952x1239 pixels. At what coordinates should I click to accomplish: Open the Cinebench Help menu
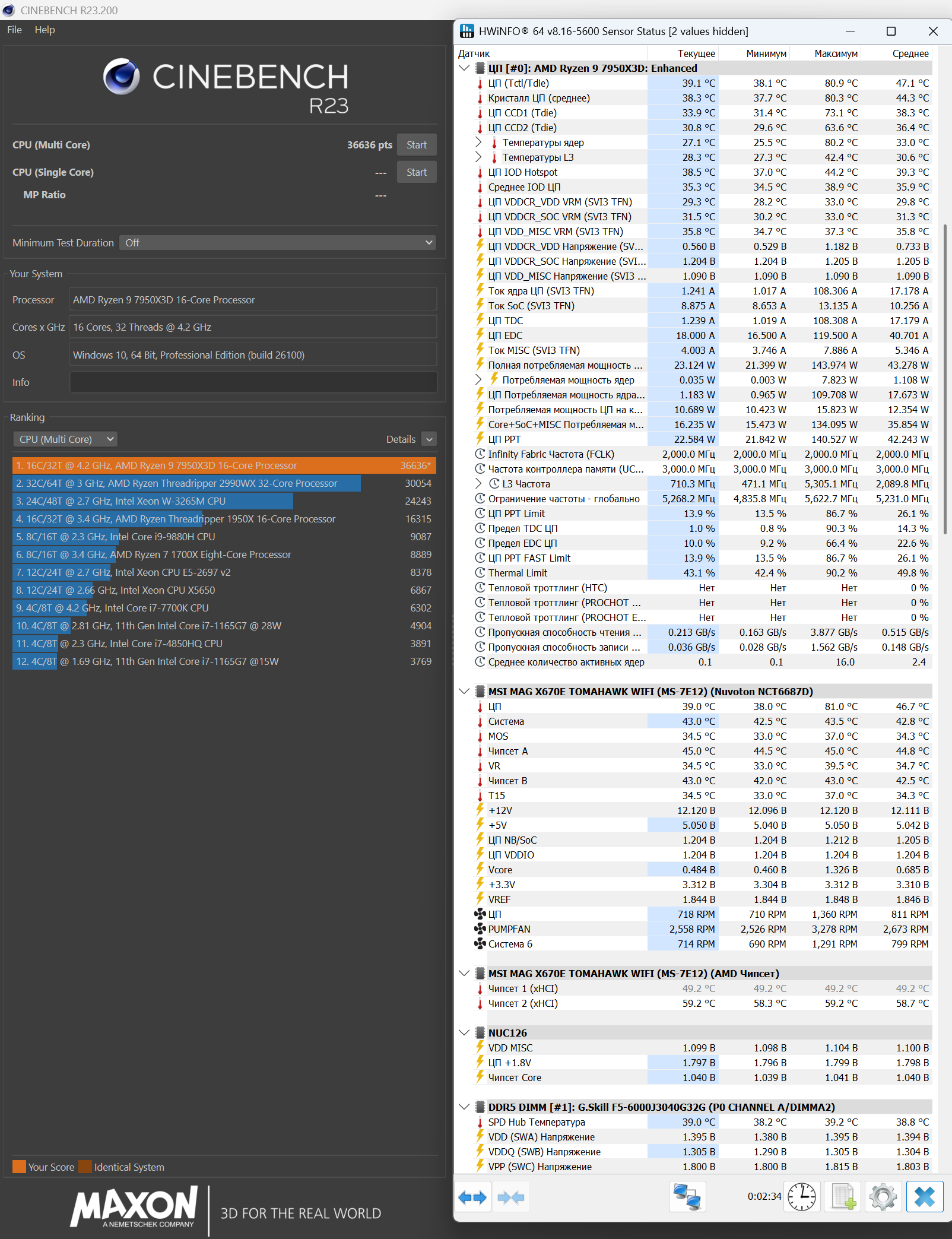coord(45,30)
